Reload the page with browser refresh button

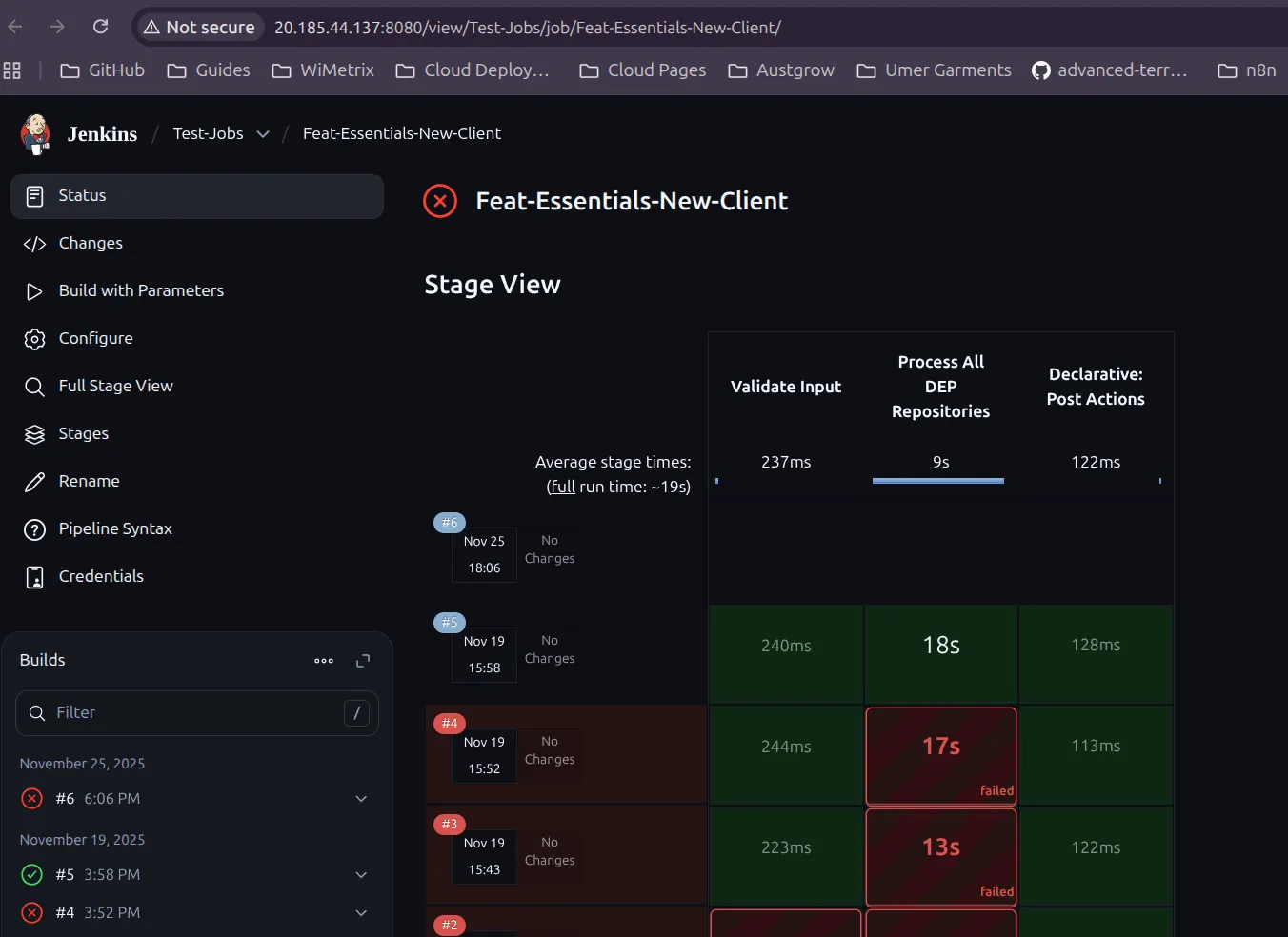100,27
